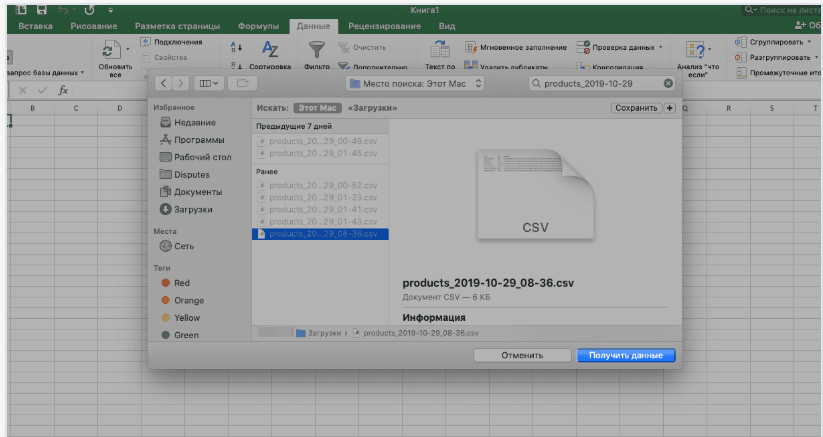The height and width of the screenshot is (437, 823).
Task: Click the Redo arrow in title bar
Action: tap(89, 10)
